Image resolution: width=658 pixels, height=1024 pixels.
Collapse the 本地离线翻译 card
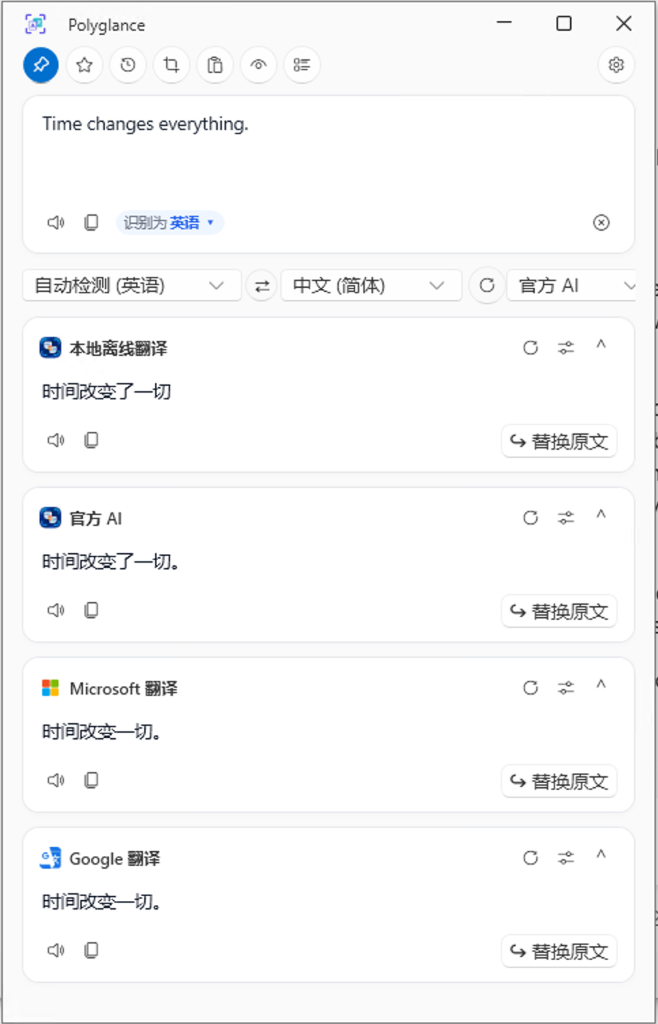click(601, 346)
